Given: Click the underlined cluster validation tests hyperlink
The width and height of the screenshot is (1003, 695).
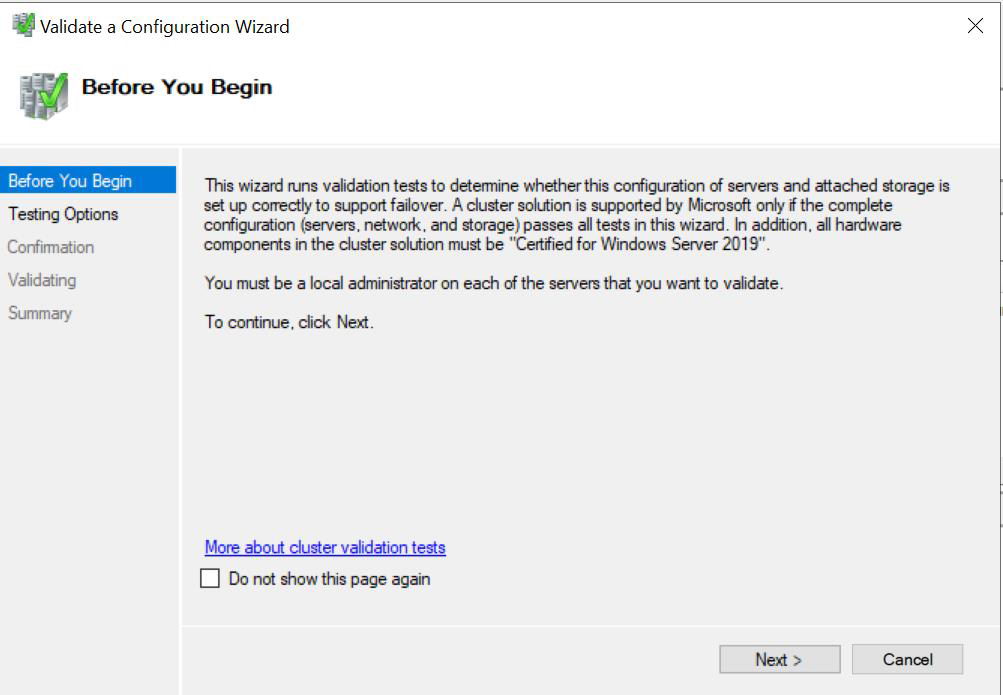Looking at the screenshot, I should coord(324,547).
